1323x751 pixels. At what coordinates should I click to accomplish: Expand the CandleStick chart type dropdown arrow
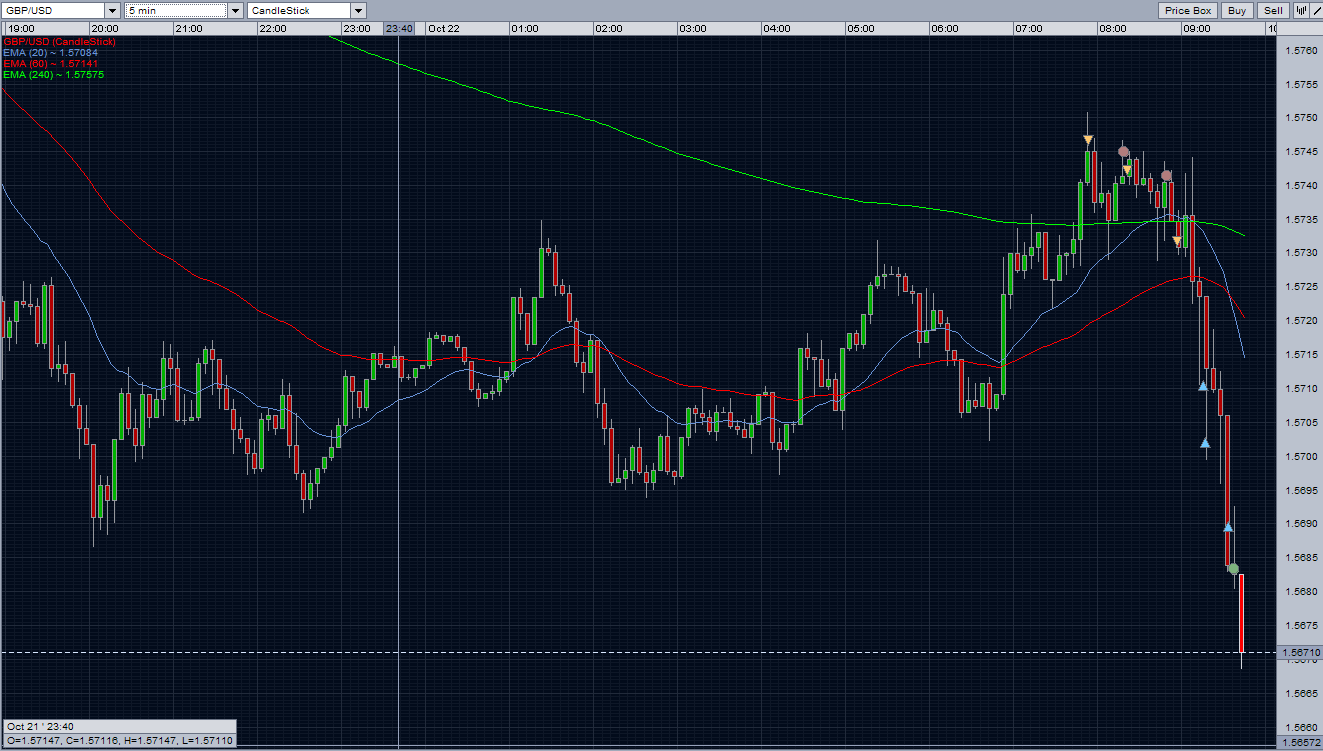pos(358,10)
